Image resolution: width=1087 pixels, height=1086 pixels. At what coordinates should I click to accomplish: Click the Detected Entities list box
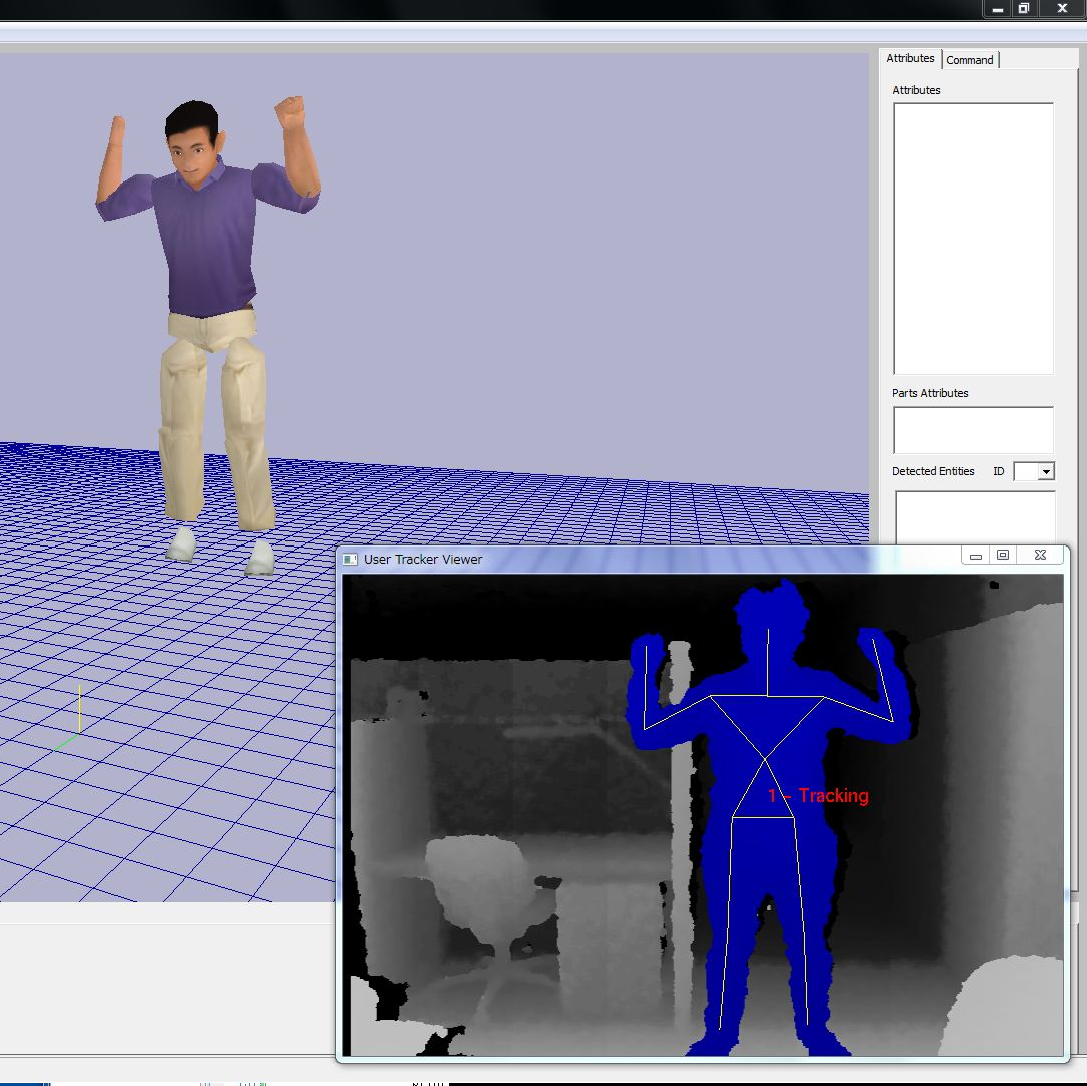coord(974,517)
